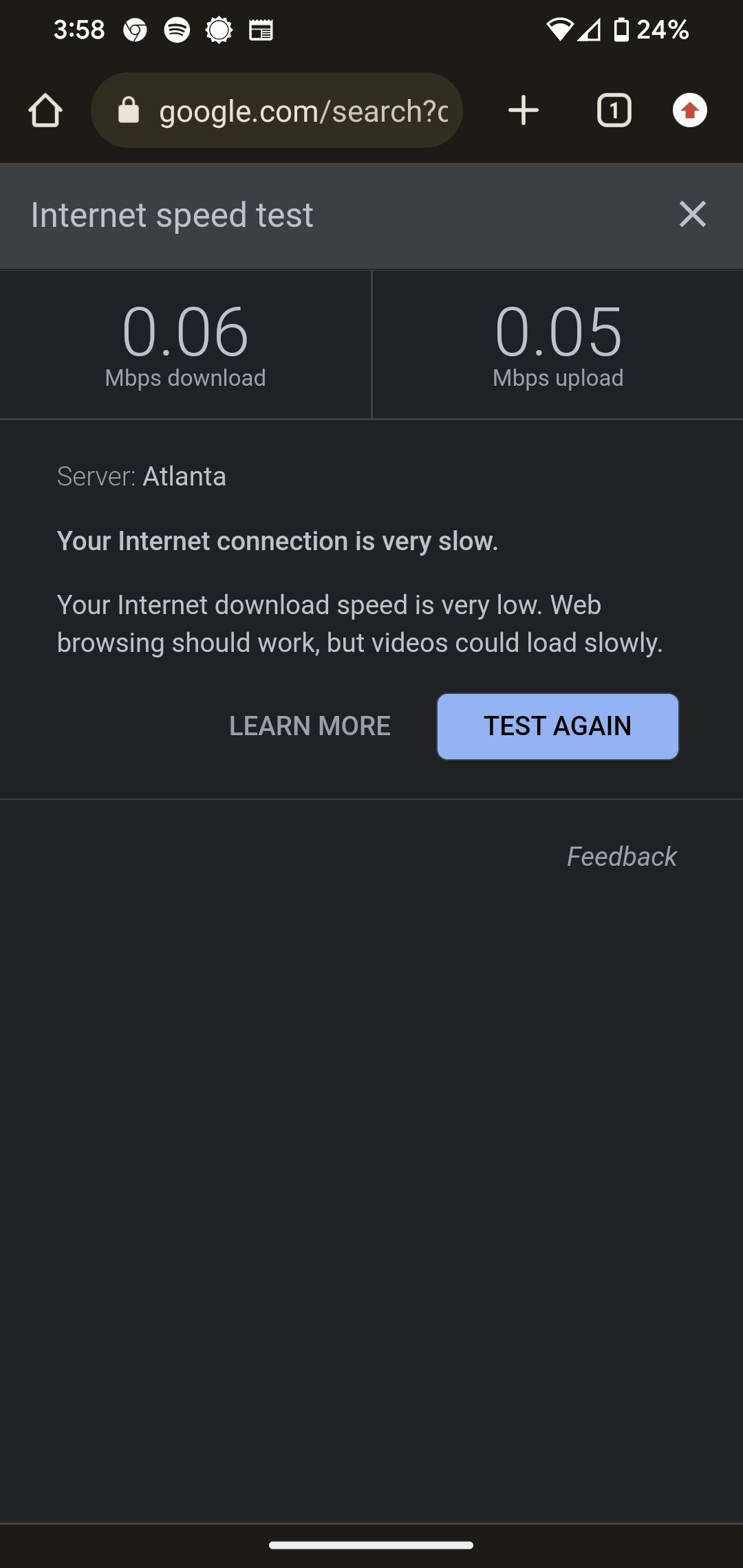Tap the bottom navigation gesture bar
Viewport: 743px width, 1568px height.
[371, 1545]
